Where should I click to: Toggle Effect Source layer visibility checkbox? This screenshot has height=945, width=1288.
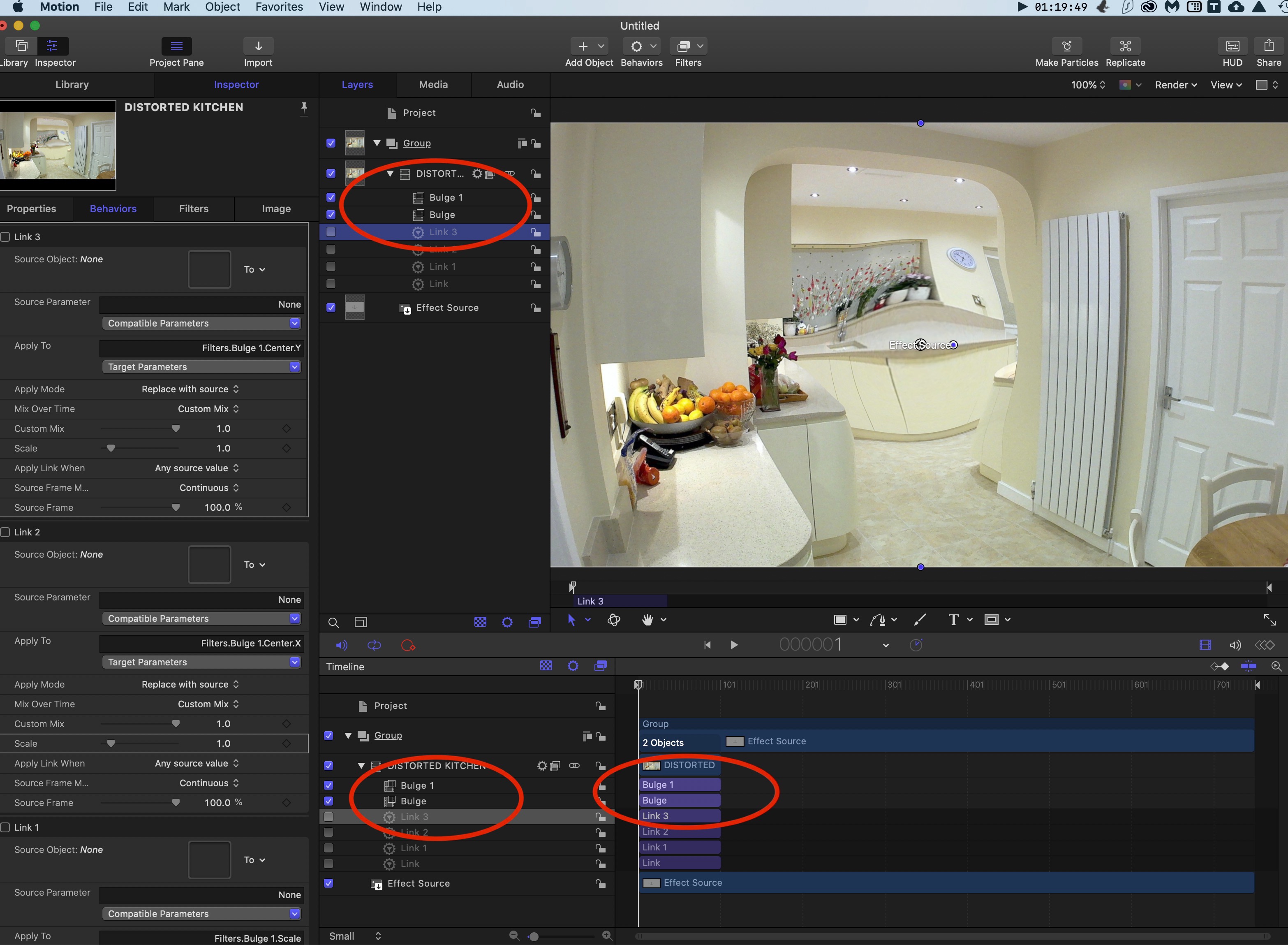pos(331,308)
